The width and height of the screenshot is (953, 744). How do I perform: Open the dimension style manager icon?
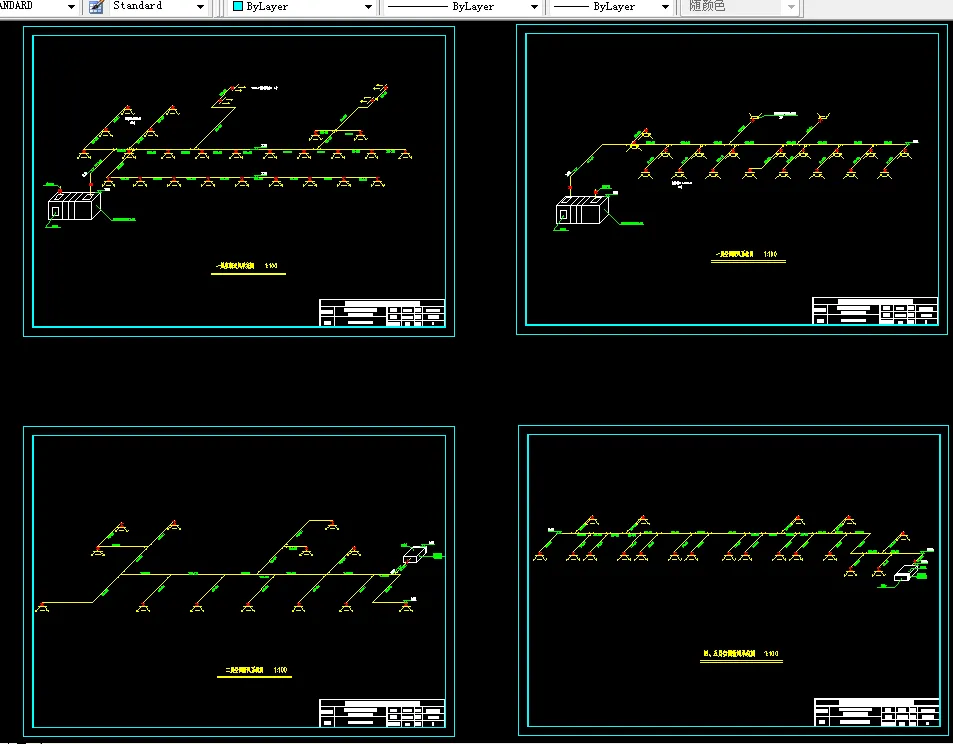point(96,7)
